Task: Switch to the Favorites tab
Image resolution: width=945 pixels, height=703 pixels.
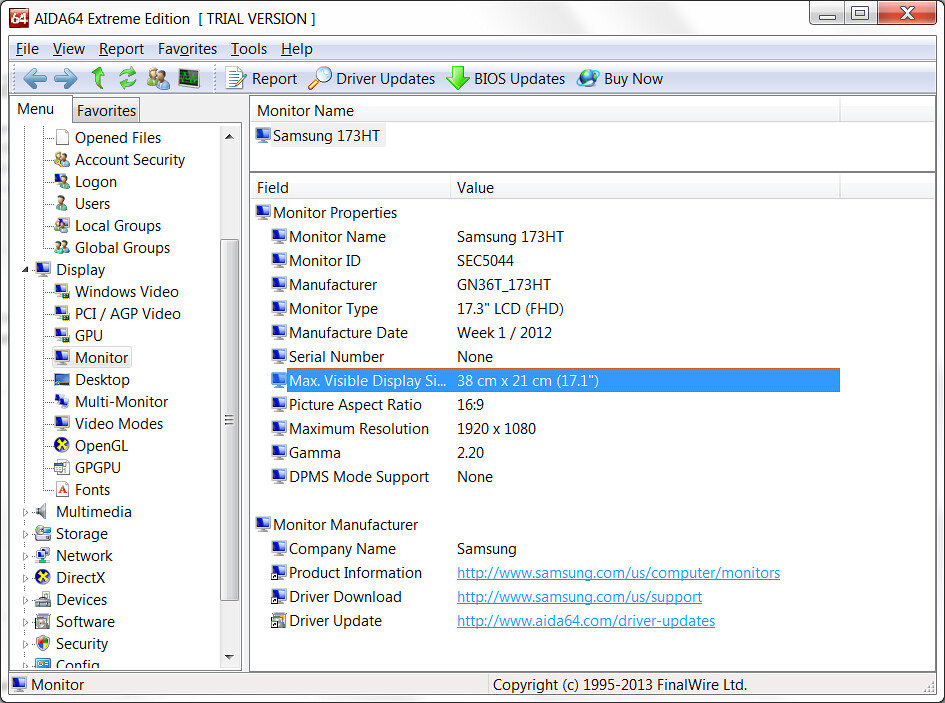Action: 106,111
